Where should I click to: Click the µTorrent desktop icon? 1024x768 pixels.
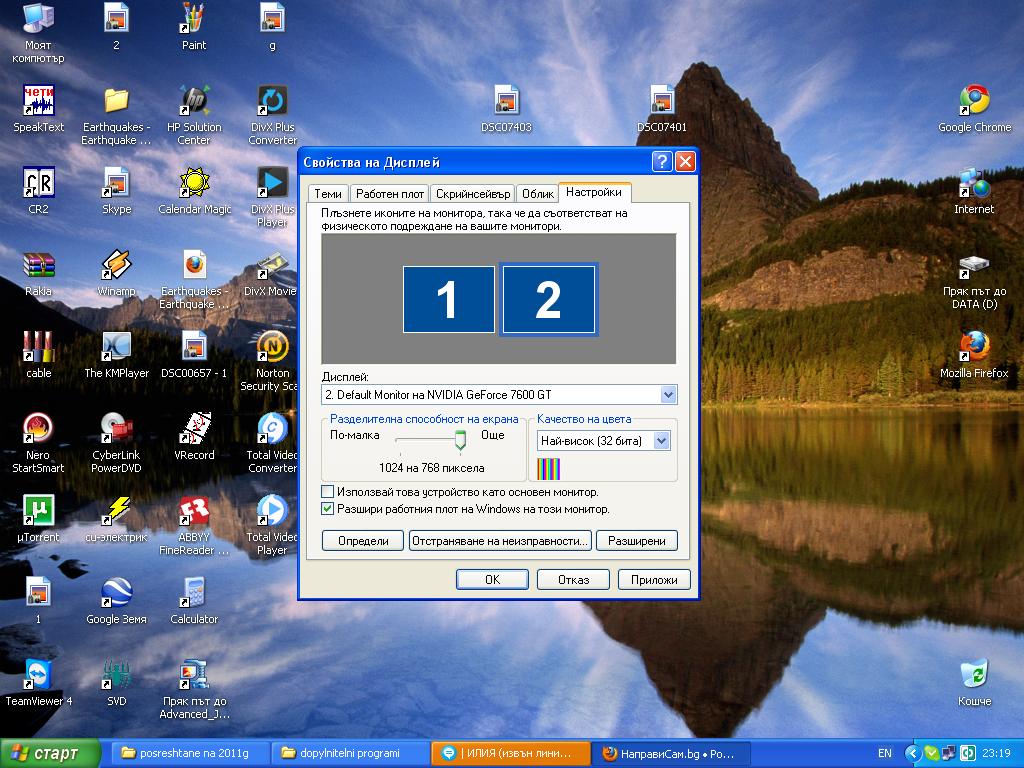pyautogui.click(x=38, y=511)
